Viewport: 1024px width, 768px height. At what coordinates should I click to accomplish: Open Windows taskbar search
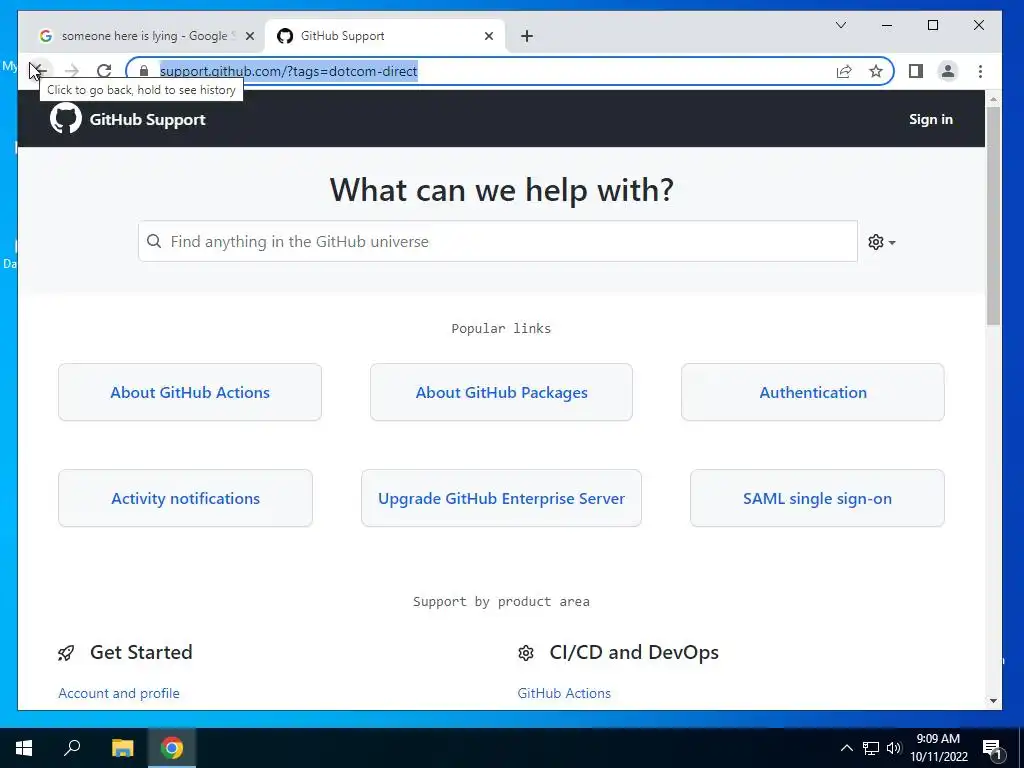[72, 748]
